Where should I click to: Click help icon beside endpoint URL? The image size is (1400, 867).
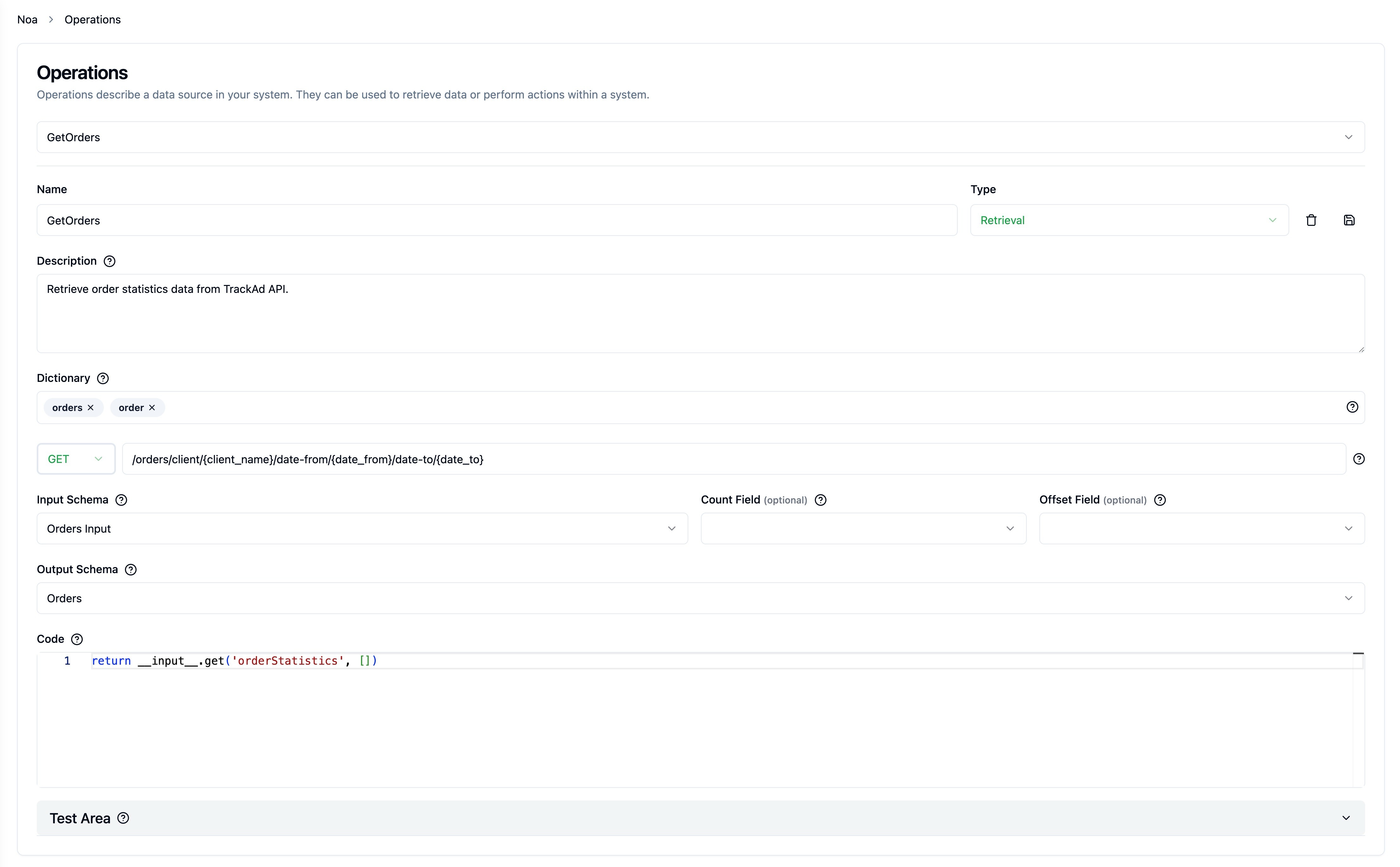[1359, 459]
